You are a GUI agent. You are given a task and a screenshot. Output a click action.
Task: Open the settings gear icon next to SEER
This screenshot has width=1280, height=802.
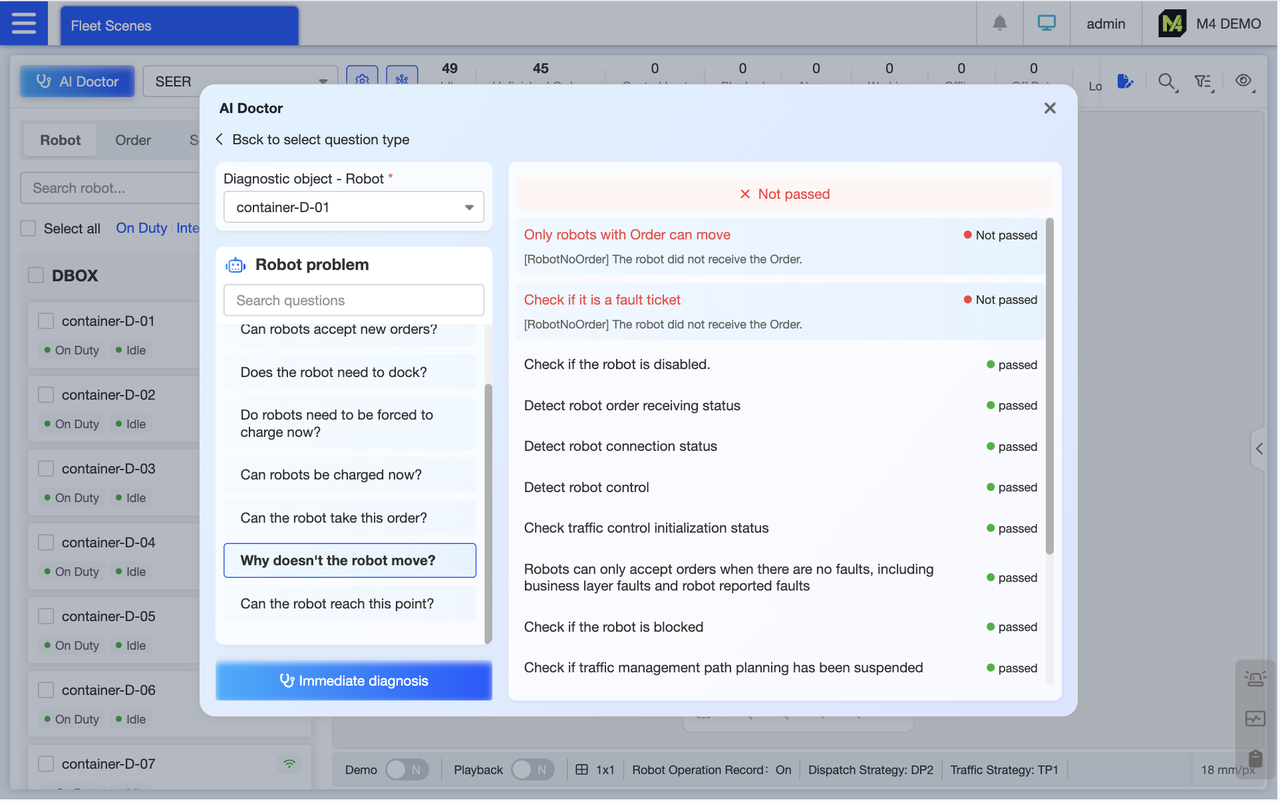362,78
